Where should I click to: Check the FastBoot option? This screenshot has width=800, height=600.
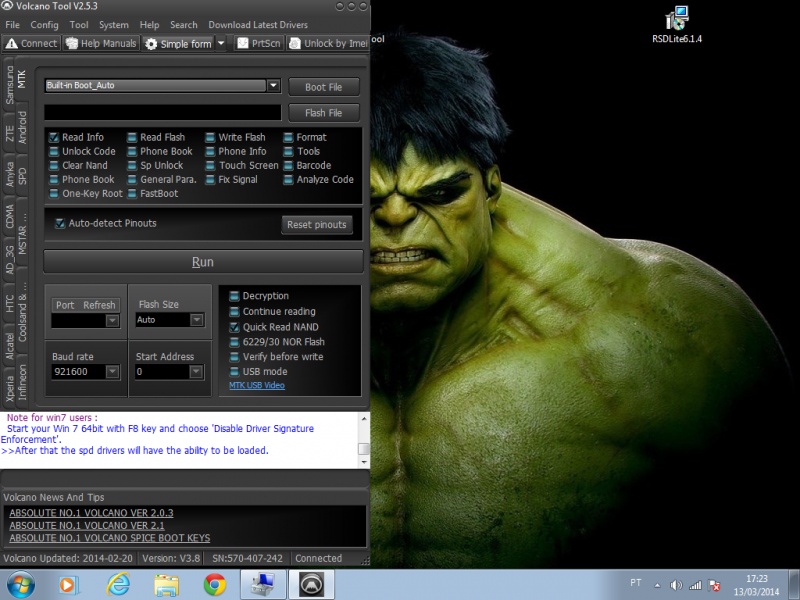tap(132, 193)
